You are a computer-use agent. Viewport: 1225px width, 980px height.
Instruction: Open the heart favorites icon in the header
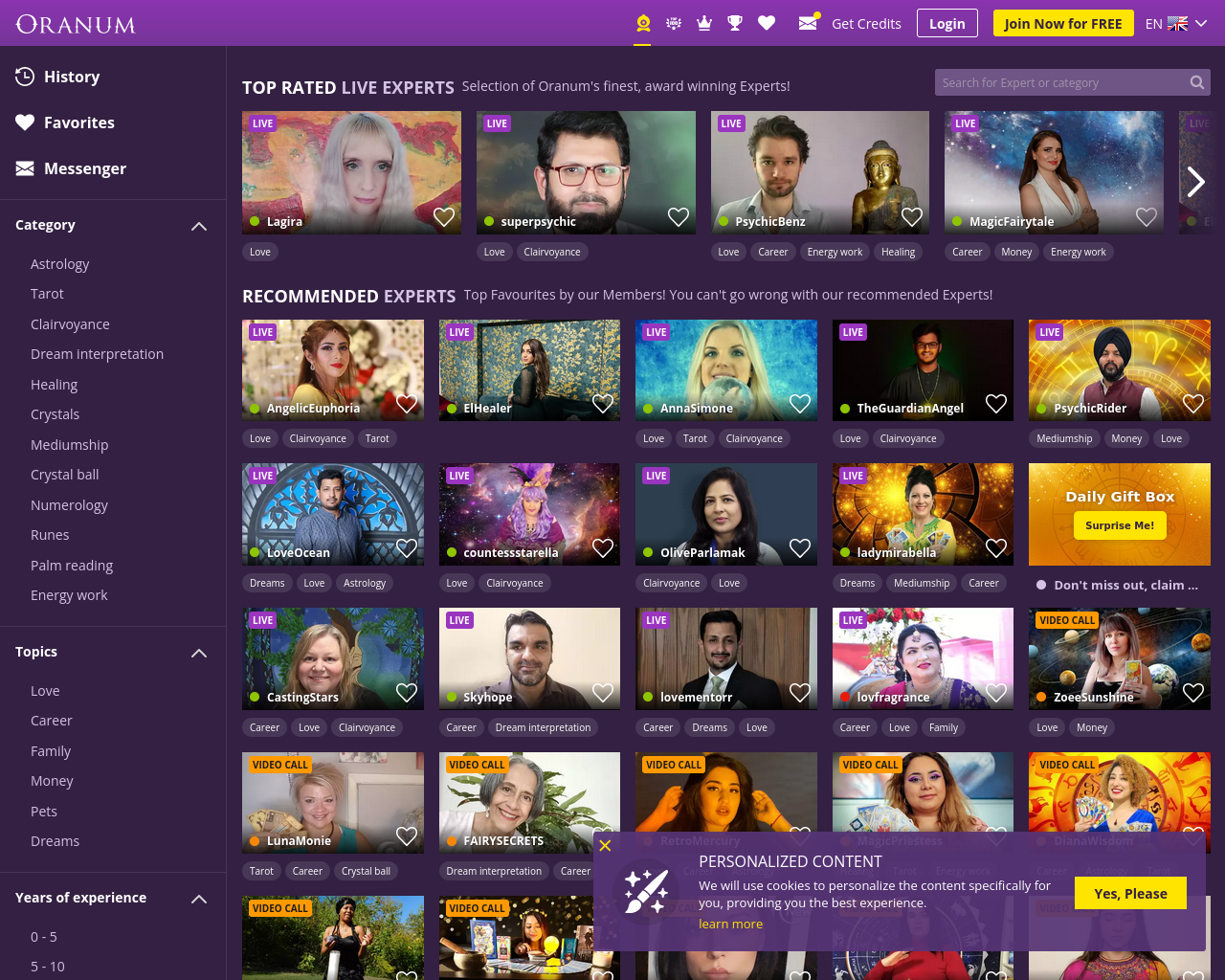[767, 23]
